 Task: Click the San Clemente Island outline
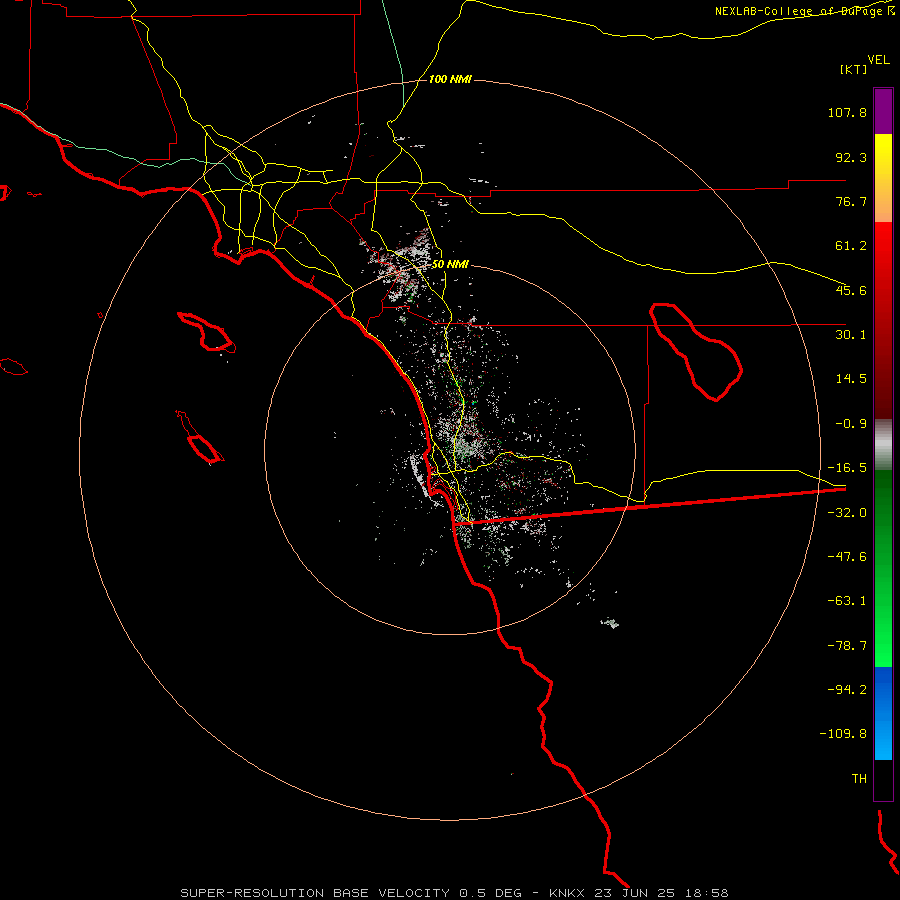point(200,437)
